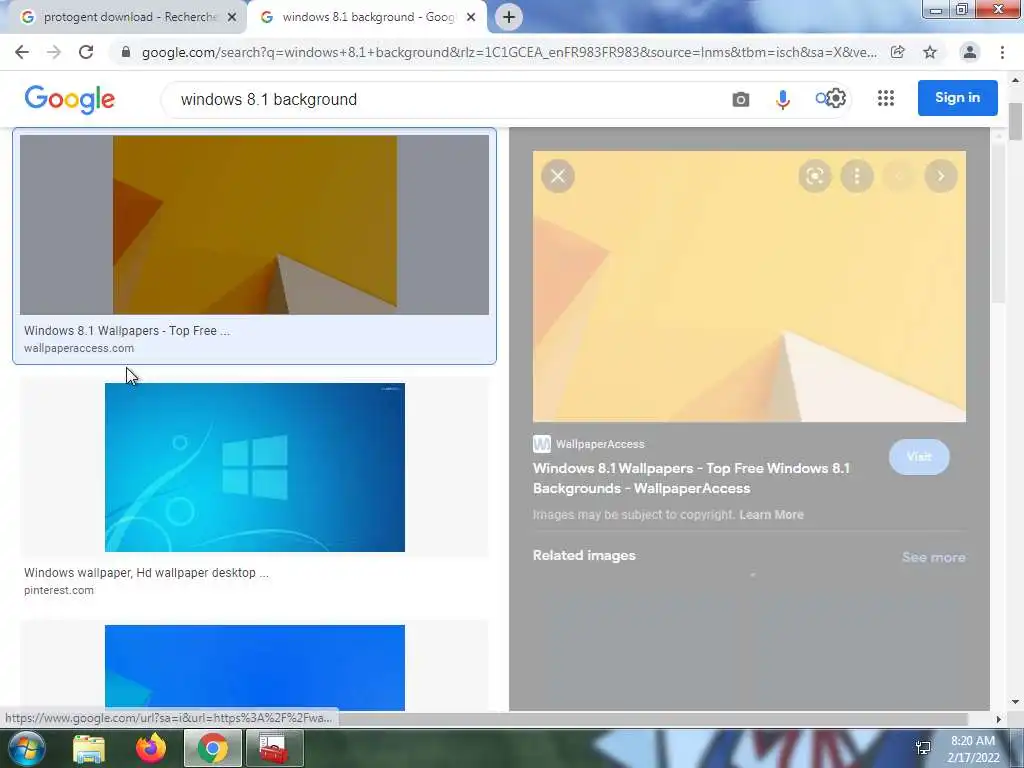Screen dimensions: 1024x768
Task: Visit the WallpaperAccess page
Action: 919,456
